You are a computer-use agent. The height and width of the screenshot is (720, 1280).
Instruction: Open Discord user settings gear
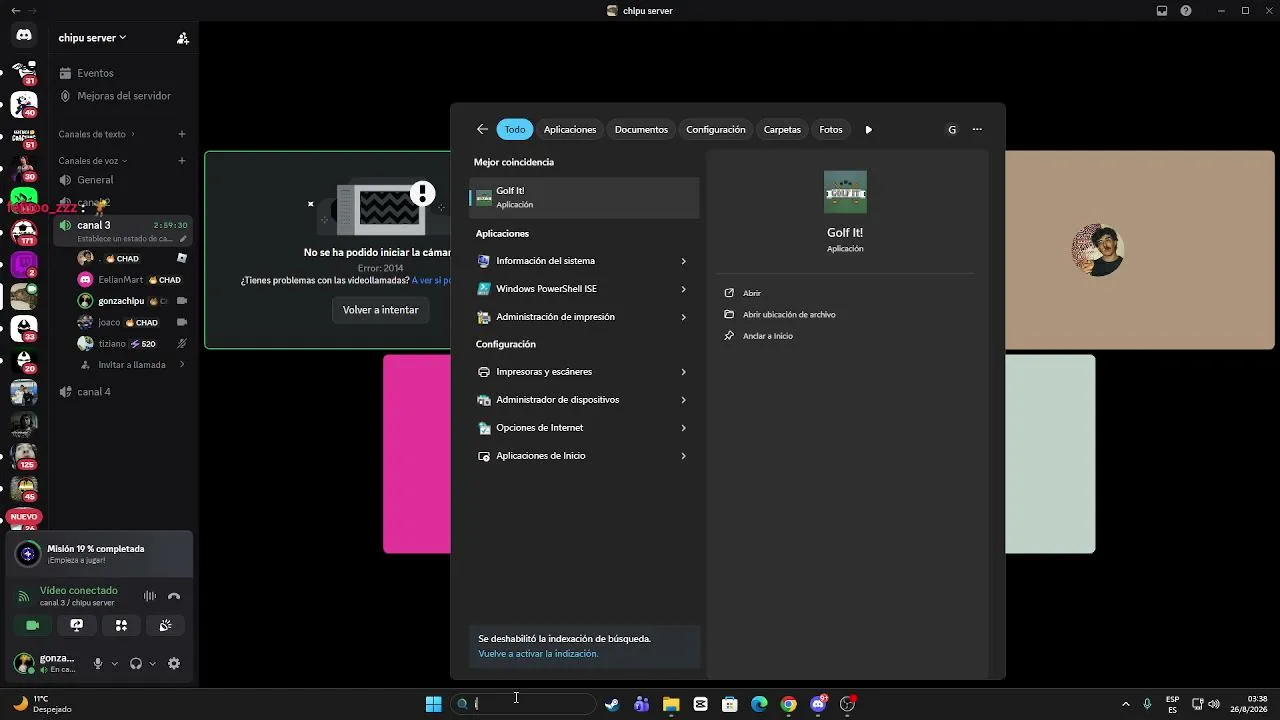[x=174, y=663]
